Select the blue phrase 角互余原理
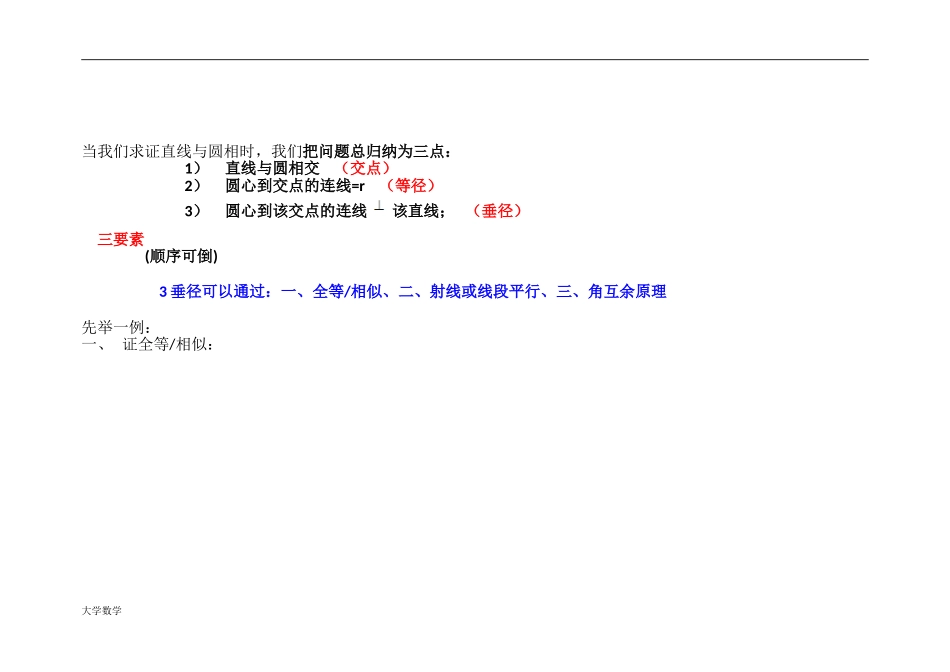950x672 pixels. point(630,292)
